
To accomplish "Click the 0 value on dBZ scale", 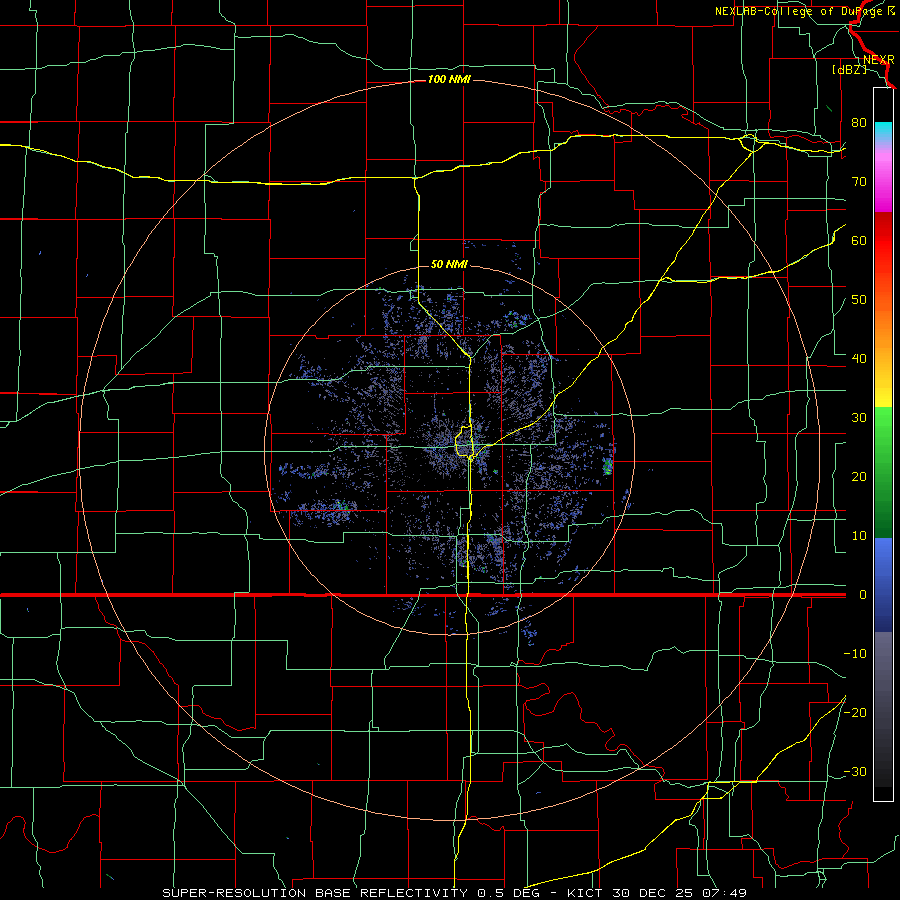I will 863,595.
